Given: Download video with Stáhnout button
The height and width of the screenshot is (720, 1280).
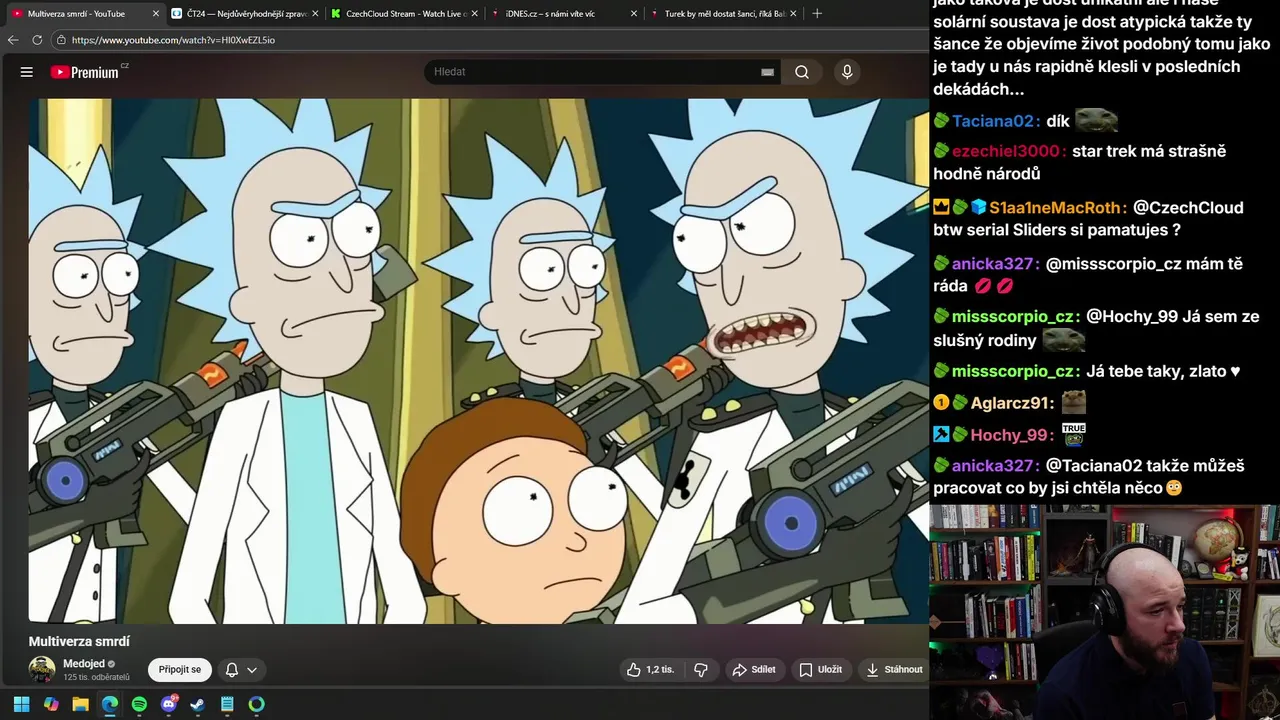Looking at the screenshot, I should point(895,670).
